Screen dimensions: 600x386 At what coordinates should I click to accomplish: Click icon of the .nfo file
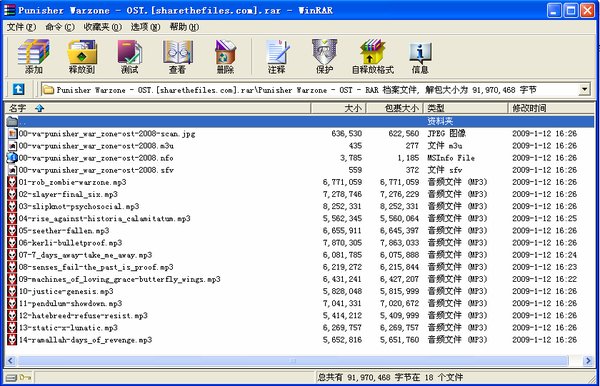[13, 158]
